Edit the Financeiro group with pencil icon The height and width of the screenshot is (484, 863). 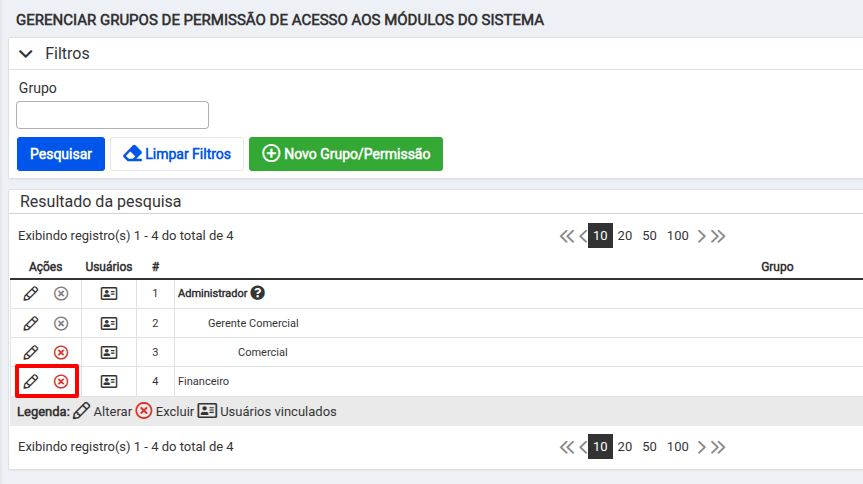[31, 381]
